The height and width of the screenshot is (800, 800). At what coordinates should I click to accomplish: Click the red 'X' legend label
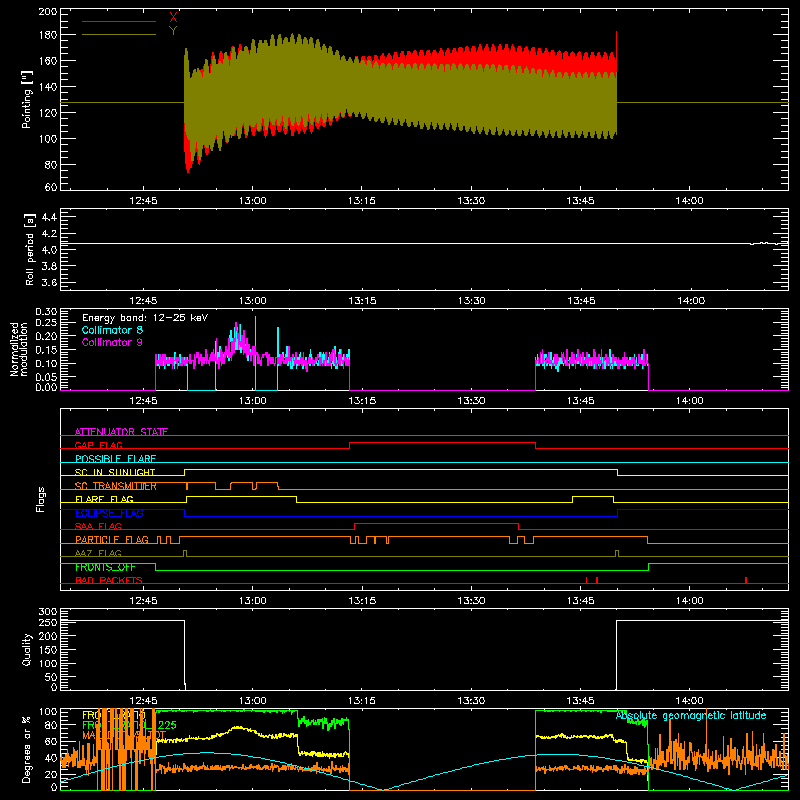[173, 18]
